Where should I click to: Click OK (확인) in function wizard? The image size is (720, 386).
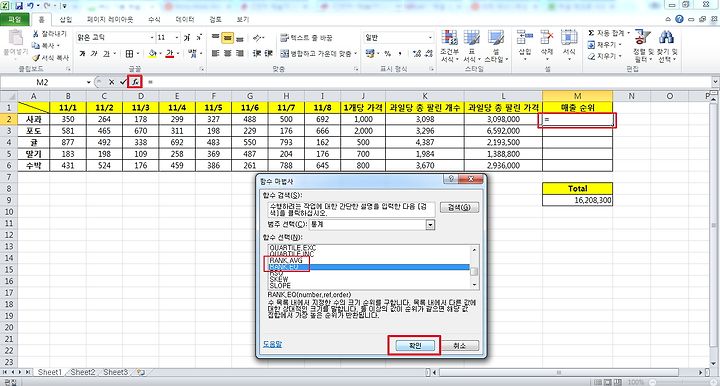[415, 346]
